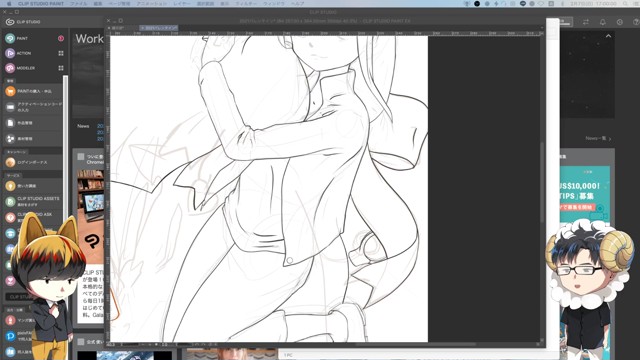Click the canvas window vertical scrollbar

point(542,182)
